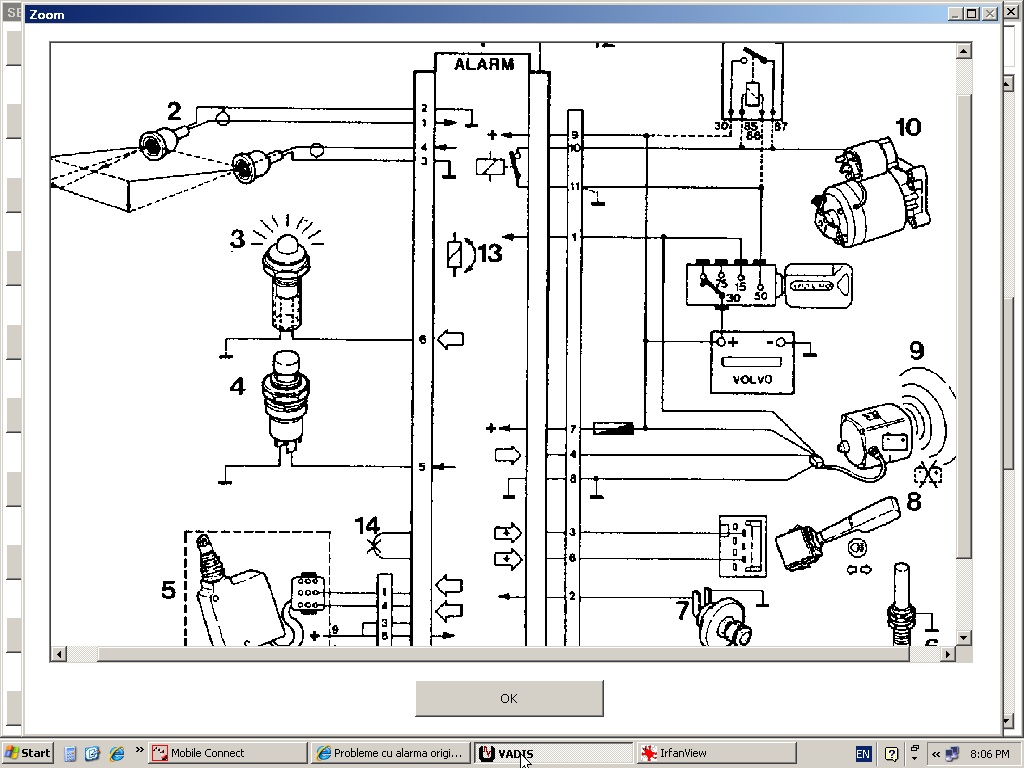
Task: Maximize the Zoom window
Action: pyautogui.click(x=972, y=14)
